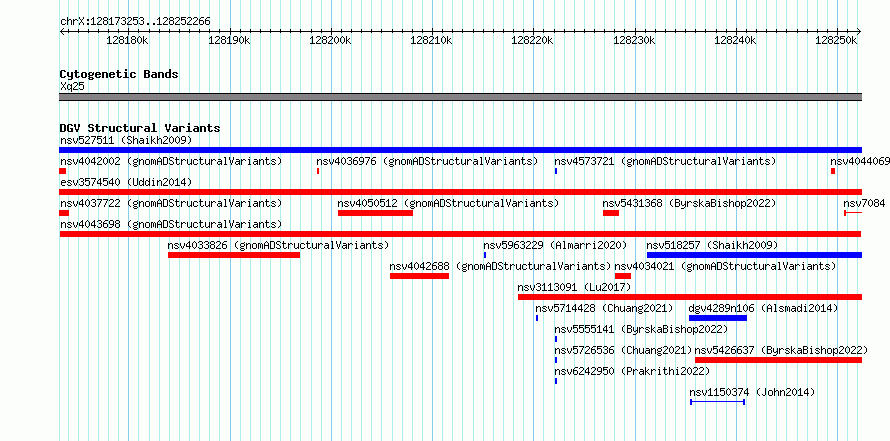The height and width of the screenshot is (441, 890).
Task: Click the red esv3574540 variant bar
Action: pos(460,192)
